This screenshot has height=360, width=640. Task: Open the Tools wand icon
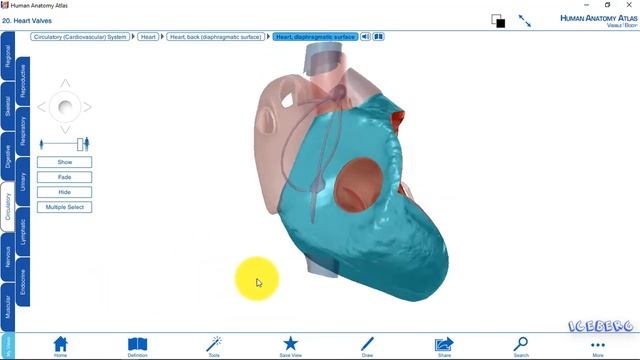click(x=214, y=344)
